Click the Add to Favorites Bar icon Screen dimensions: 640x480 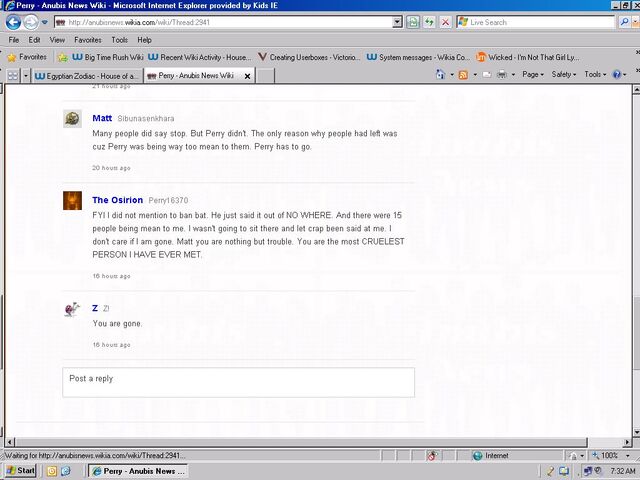62,58
